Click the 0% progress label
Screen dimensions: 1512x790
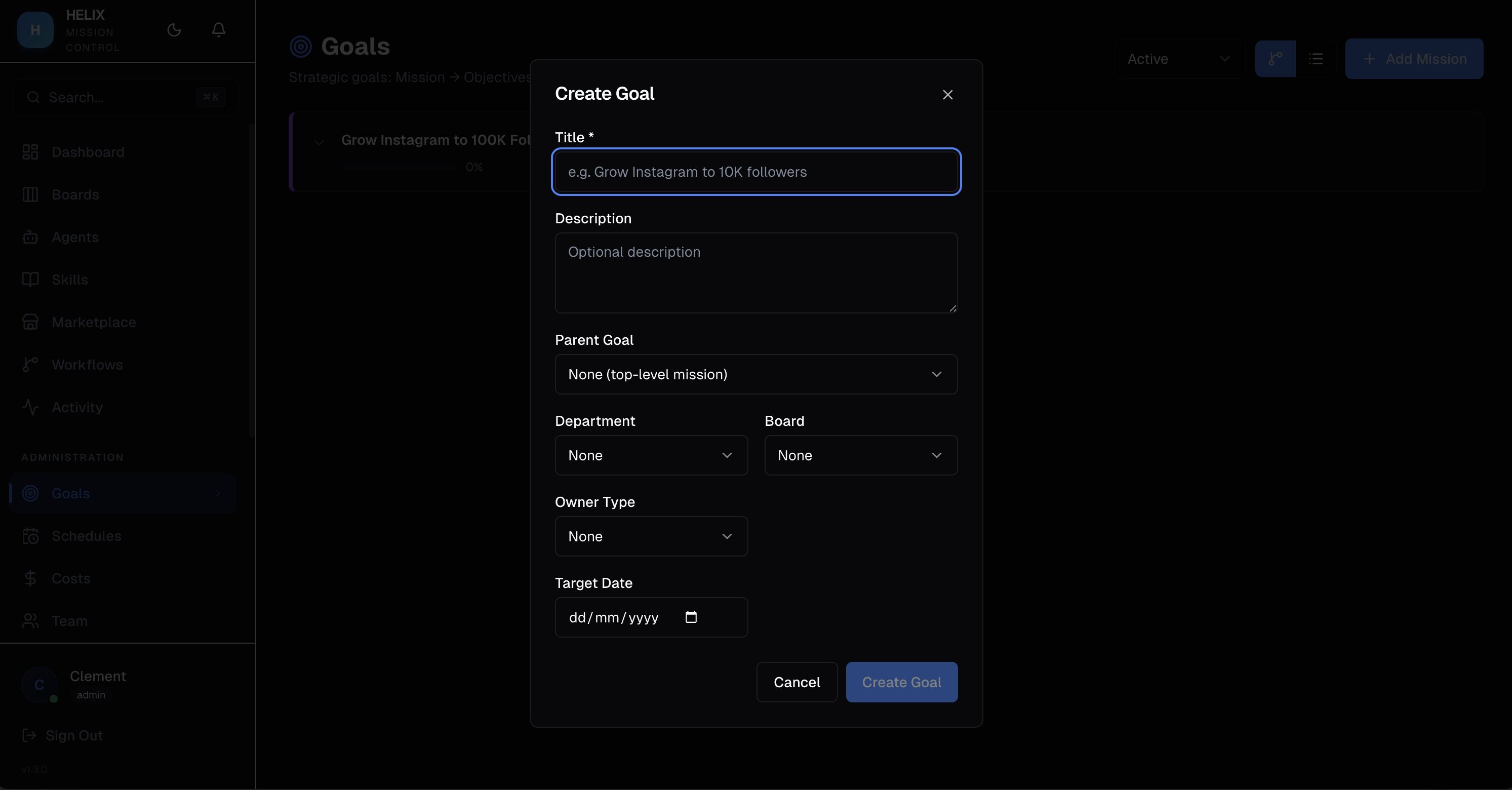pos(473,167)
